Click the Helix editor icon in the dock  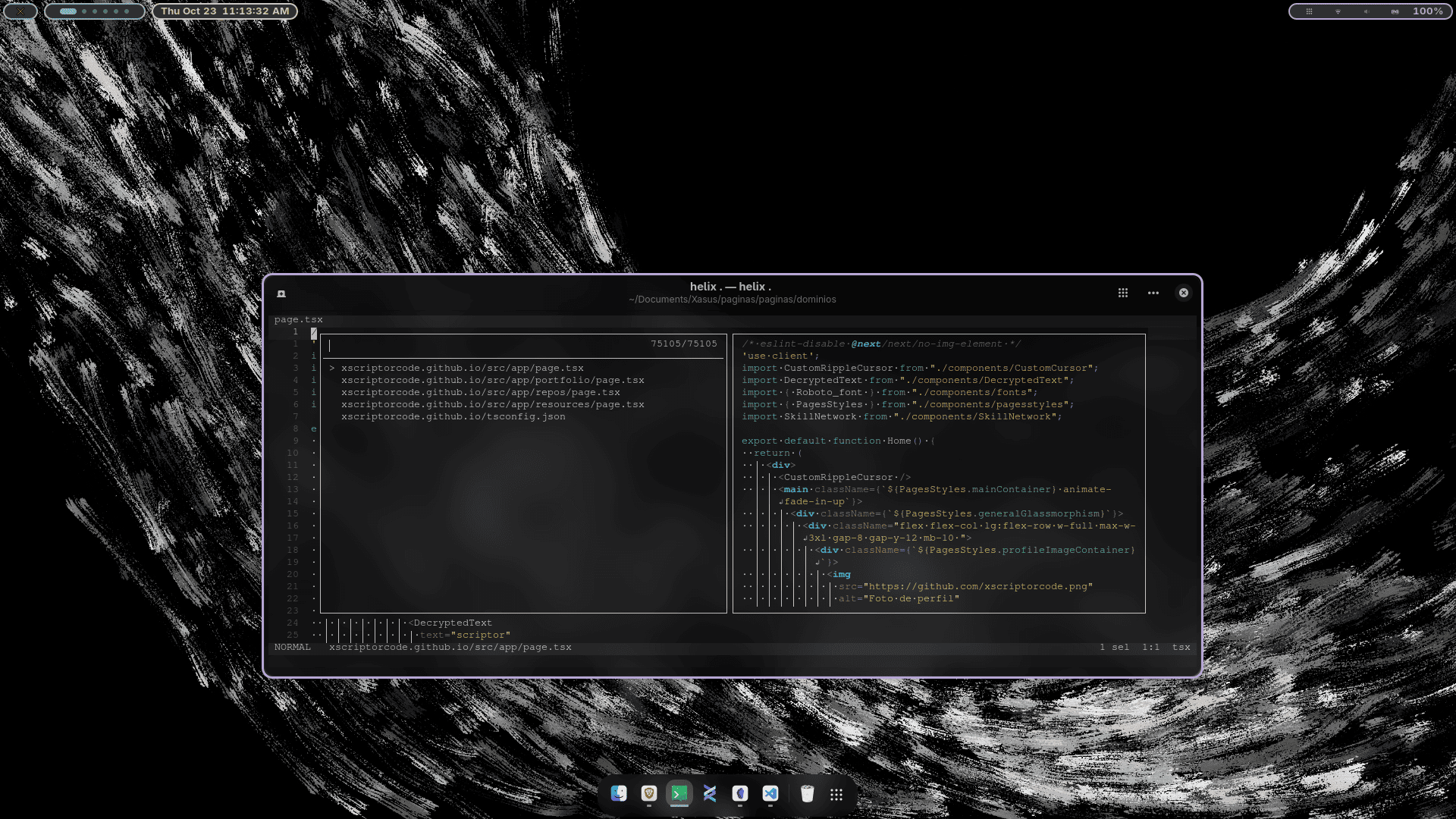coord(709,794)
